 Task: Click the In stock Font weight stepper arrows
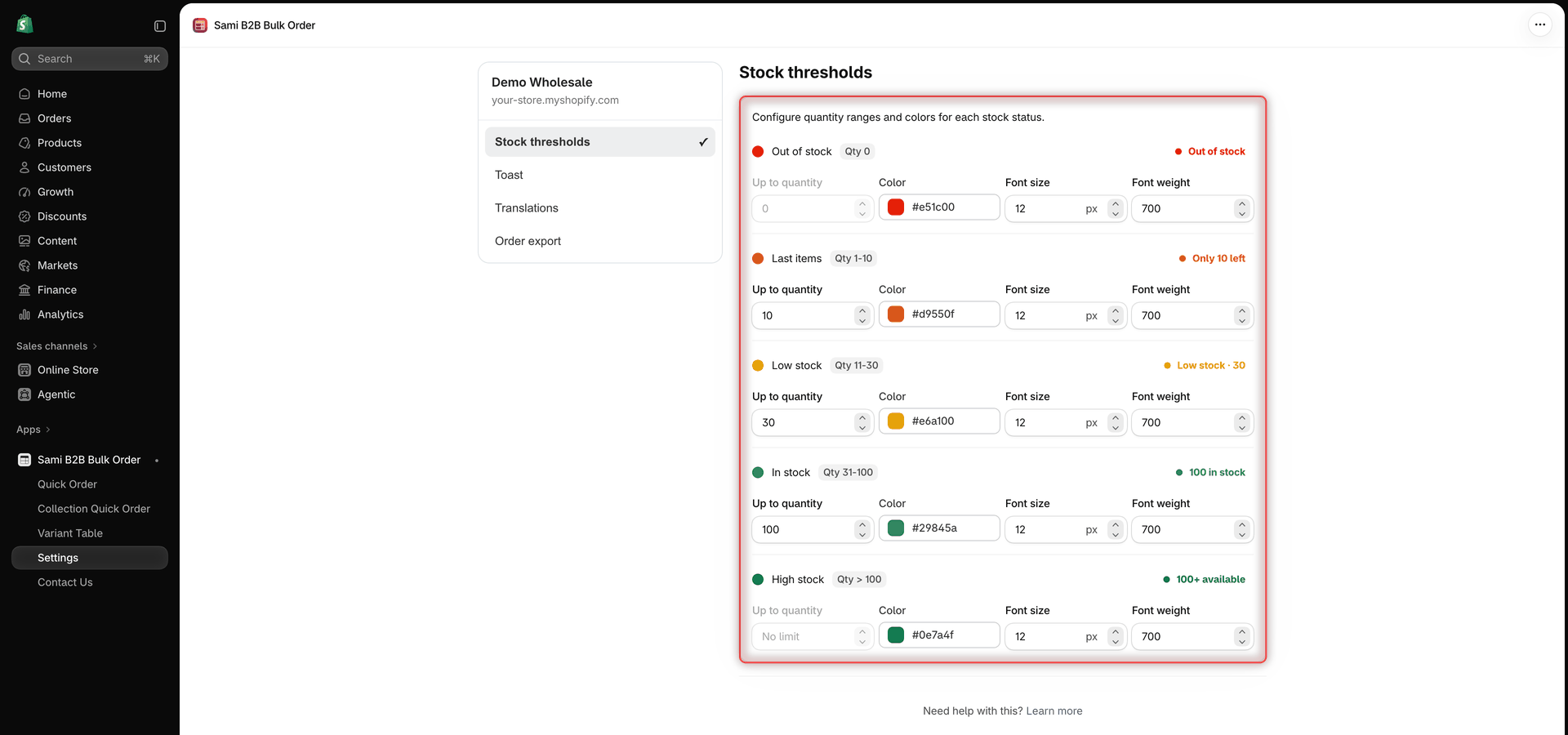1242,529
